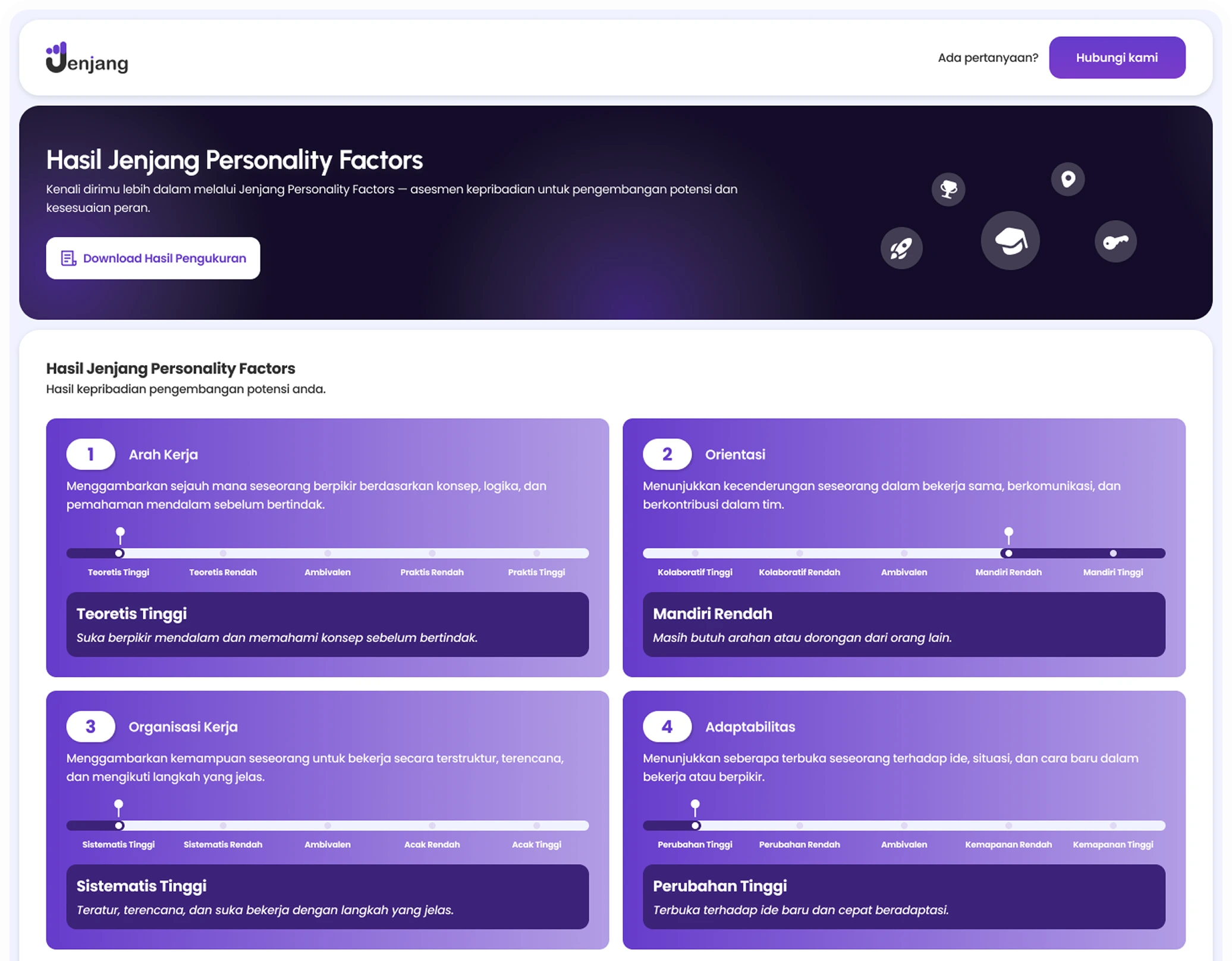Click the key icon in banner
This screenshot has height=961, width=1232.
(x=1115, y=241)
